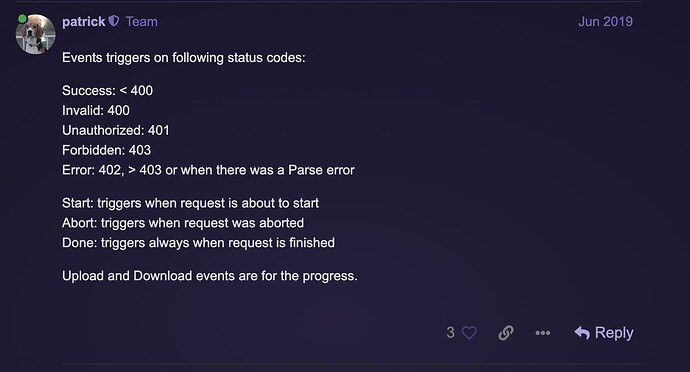Click the 'Success: < 400' text line
Viewport: 690px width, 372px height.
coord(107,91)
